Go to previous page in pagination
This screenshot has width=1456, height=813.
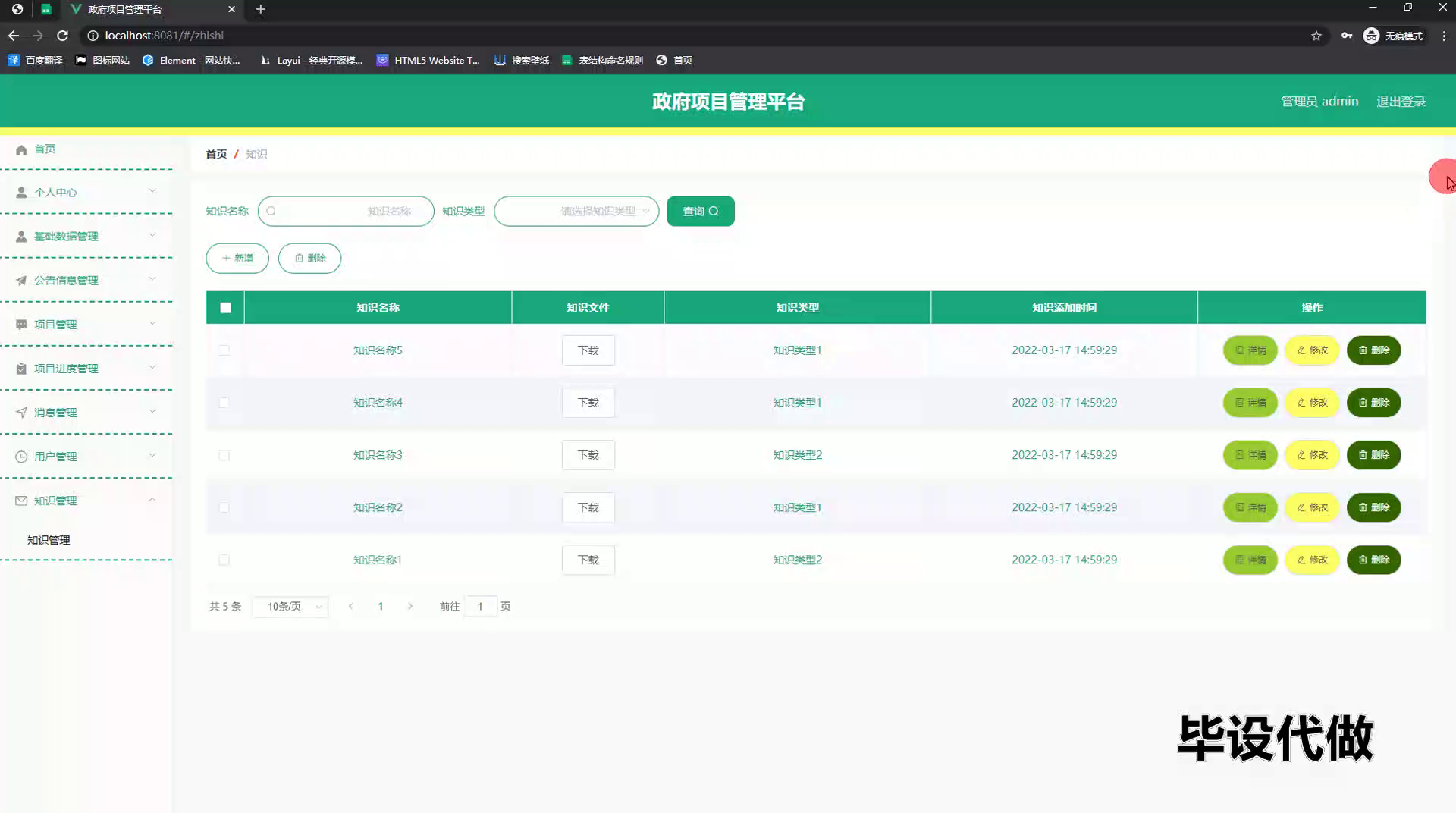click(350, 607)
